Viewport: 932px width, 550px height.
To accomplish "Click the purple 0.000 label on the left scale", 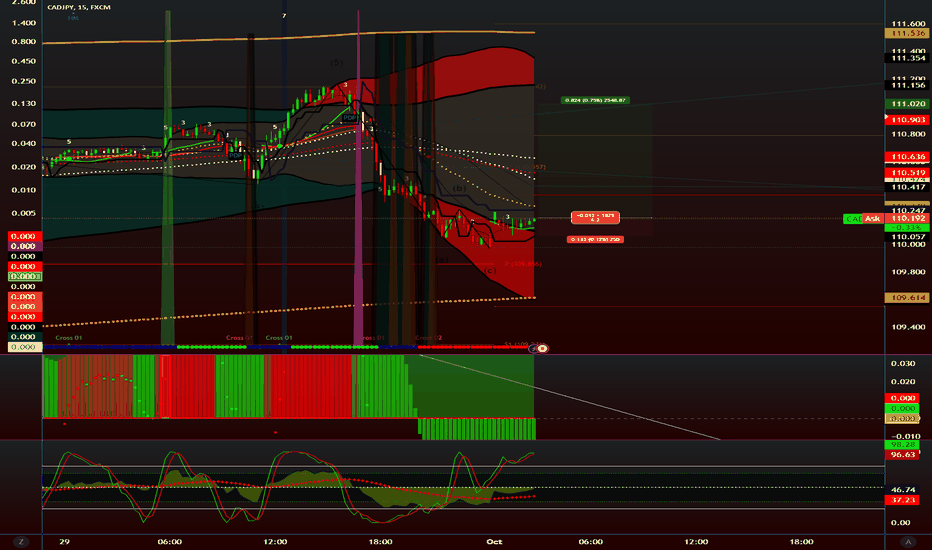I will click(x=24, y=246).
